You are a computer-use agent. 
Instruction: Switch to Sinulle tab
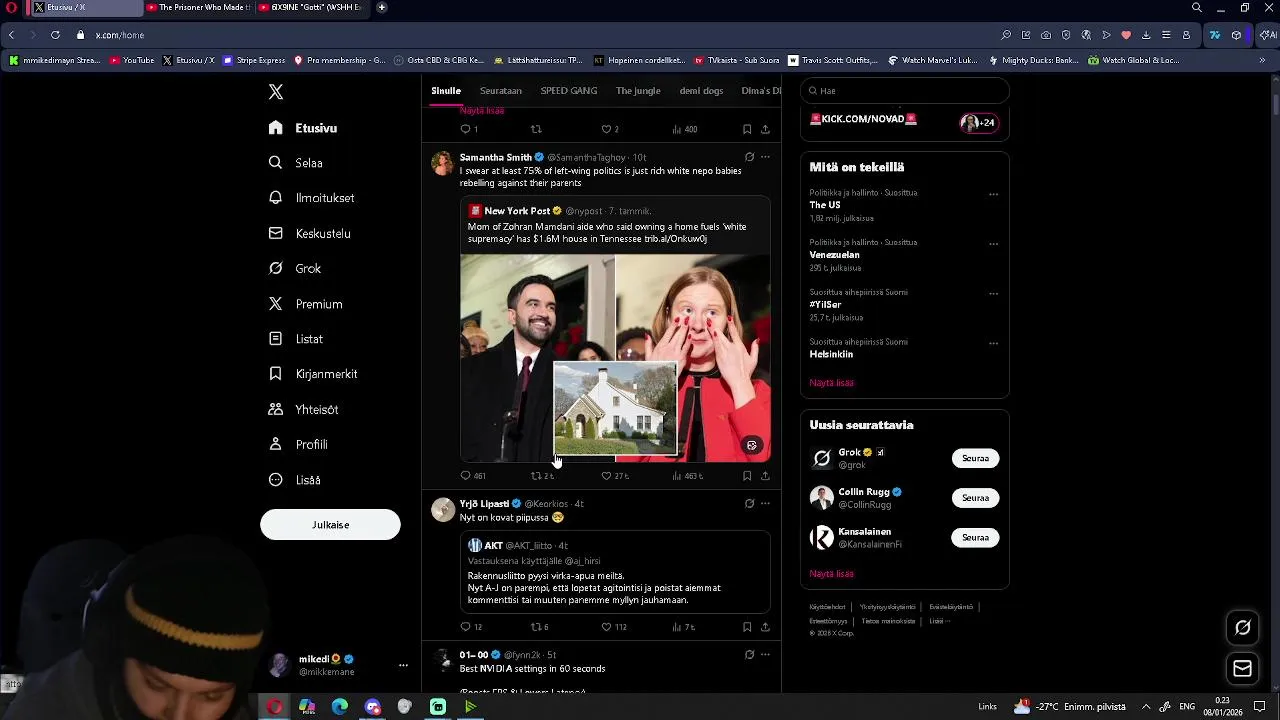[446, 91]
